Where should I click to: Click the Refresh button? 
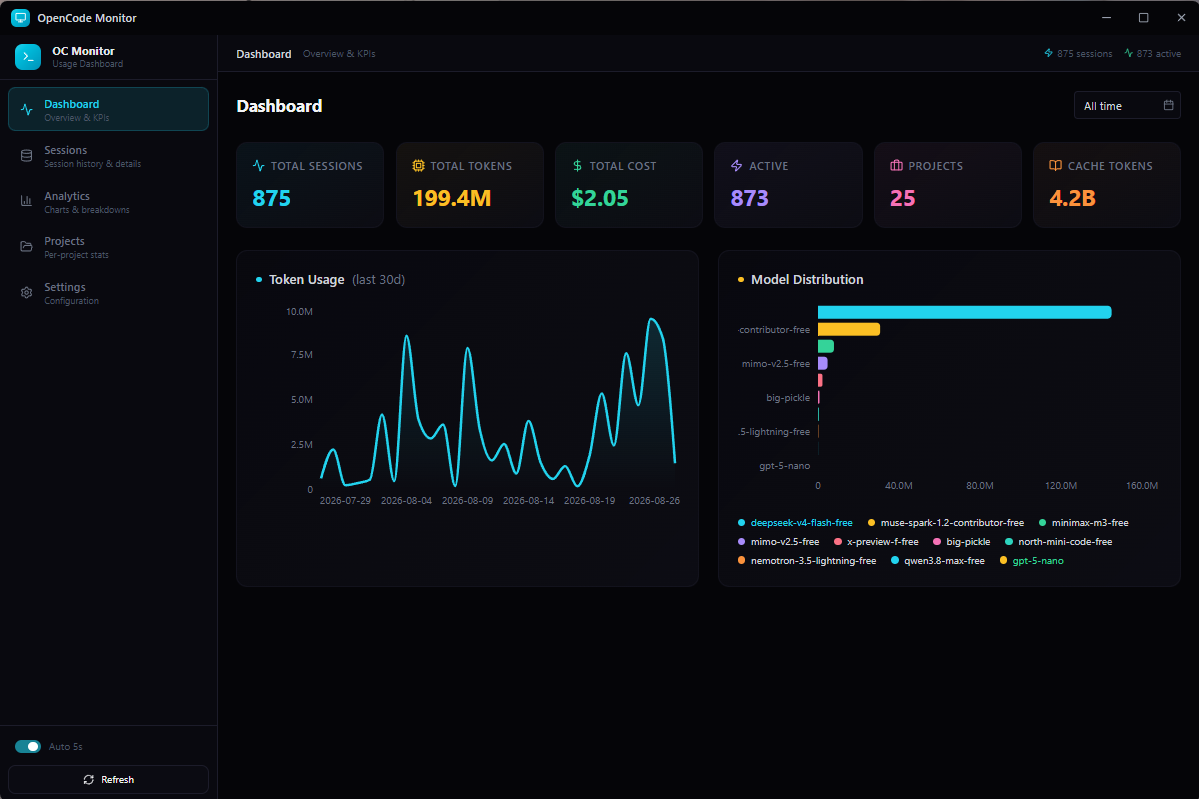tap(109, 780)
